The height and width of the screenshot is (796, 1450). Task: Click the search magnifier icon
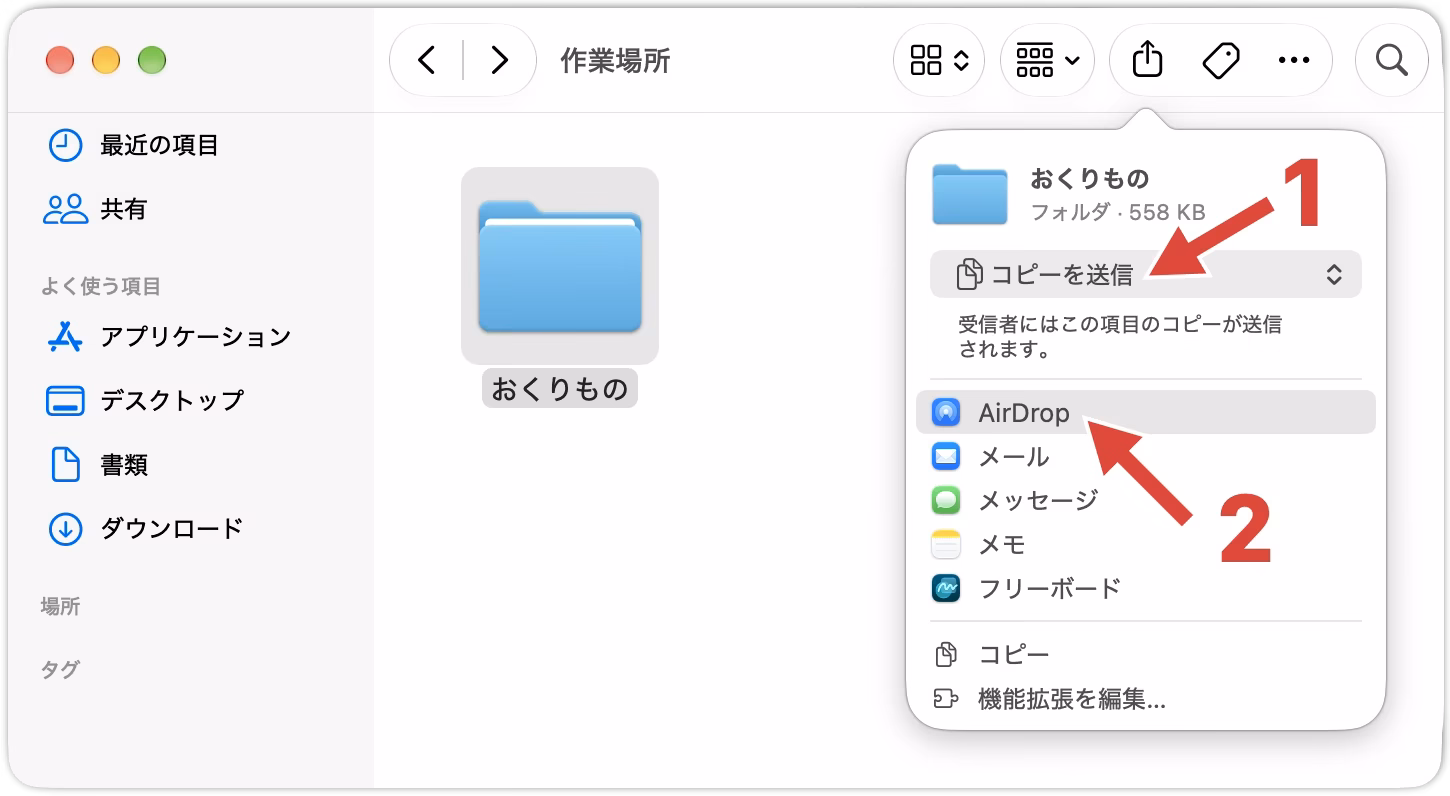click(1391, 61)
